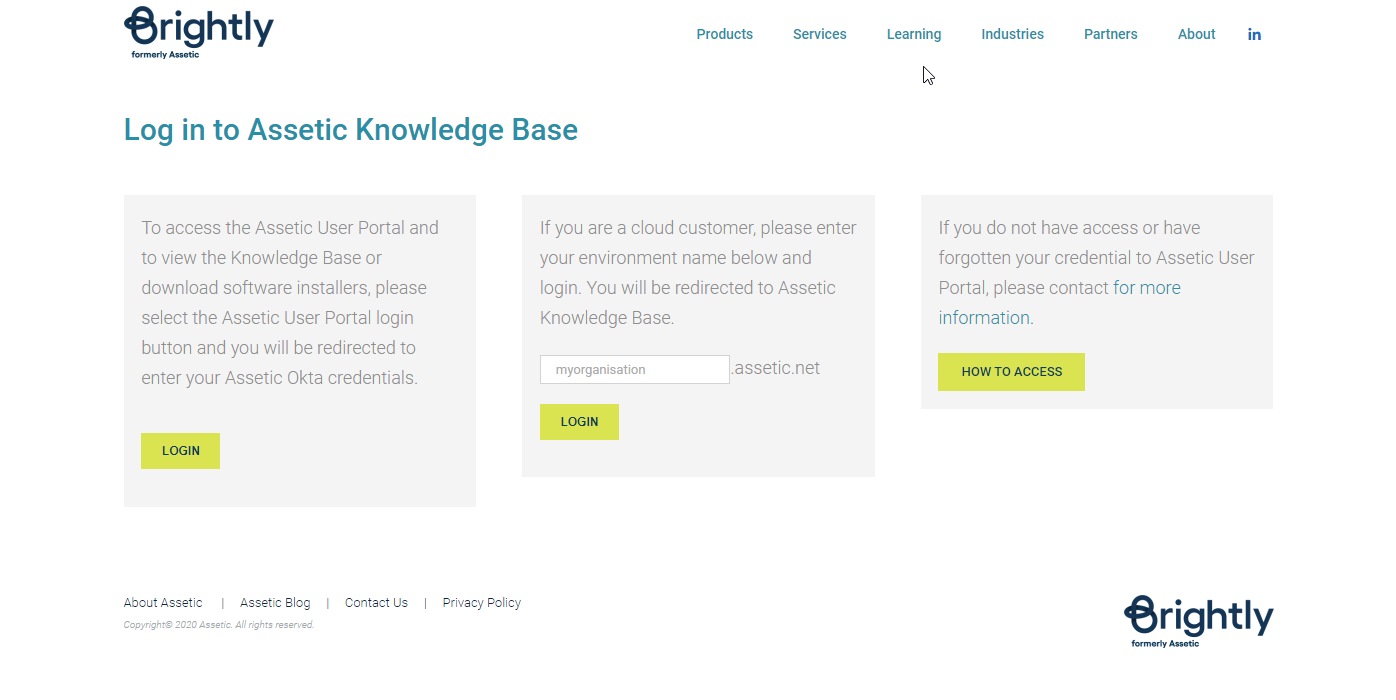Open the Assetic Blog footer link
Viewport: 1396px width, 700px height.
click(x=275, y=603)
